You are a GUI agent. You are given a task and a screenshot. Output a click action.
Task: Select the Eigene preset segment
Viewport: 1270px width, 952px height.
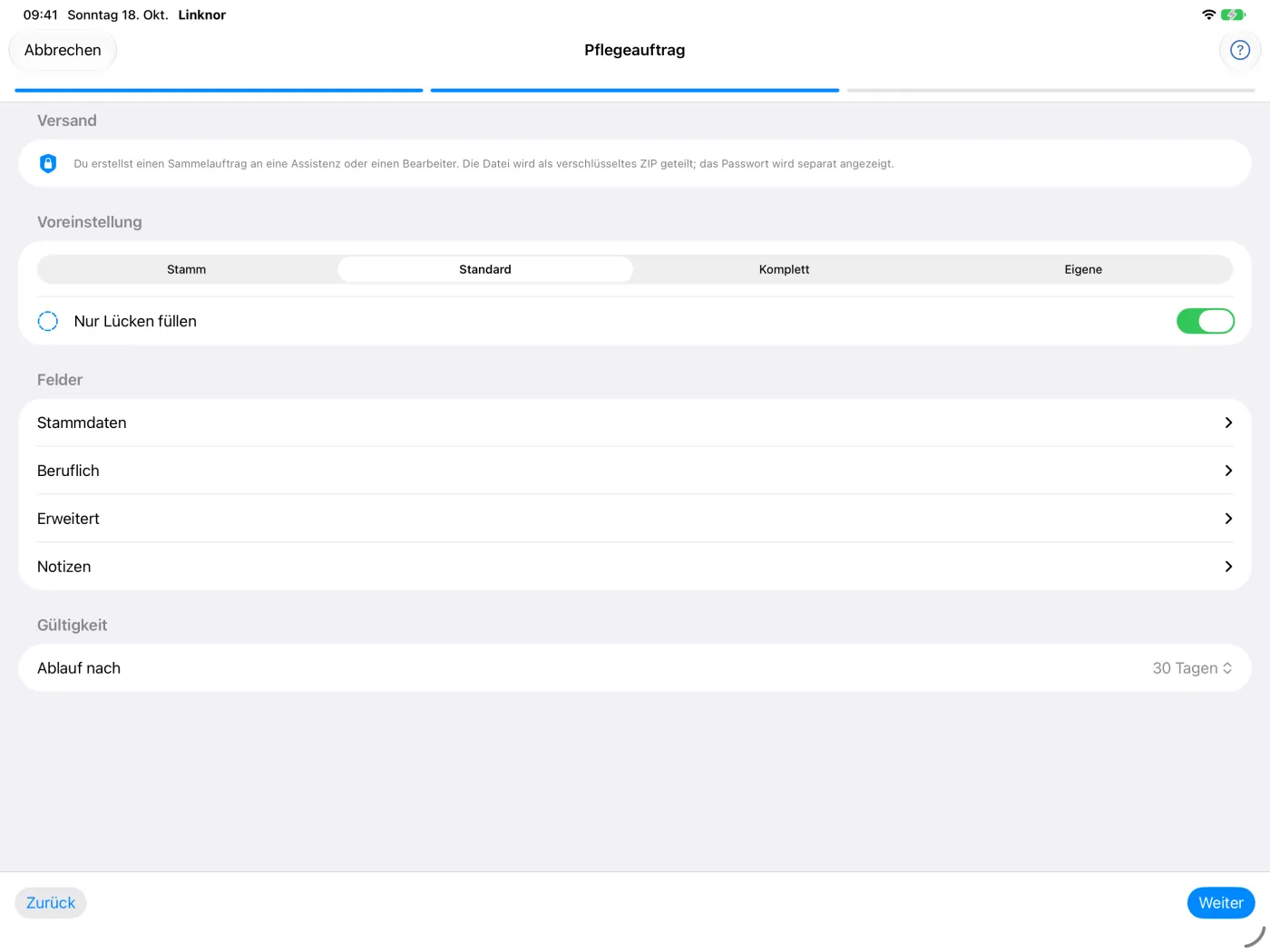[x=1083, y=269]
